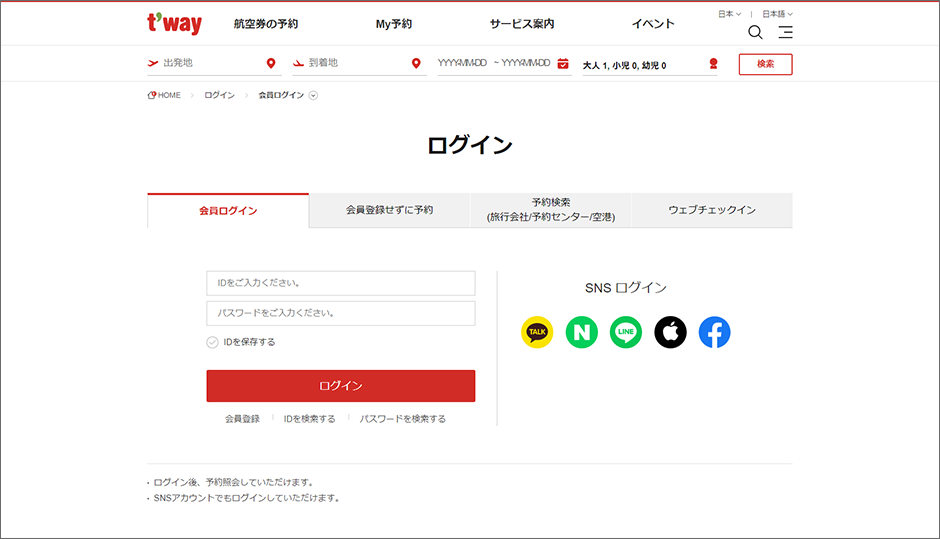Select the ウェブチェックイン tab
The width and height of the screenshot is (940, 539).
pyautogui.click(x=711, y=211)
